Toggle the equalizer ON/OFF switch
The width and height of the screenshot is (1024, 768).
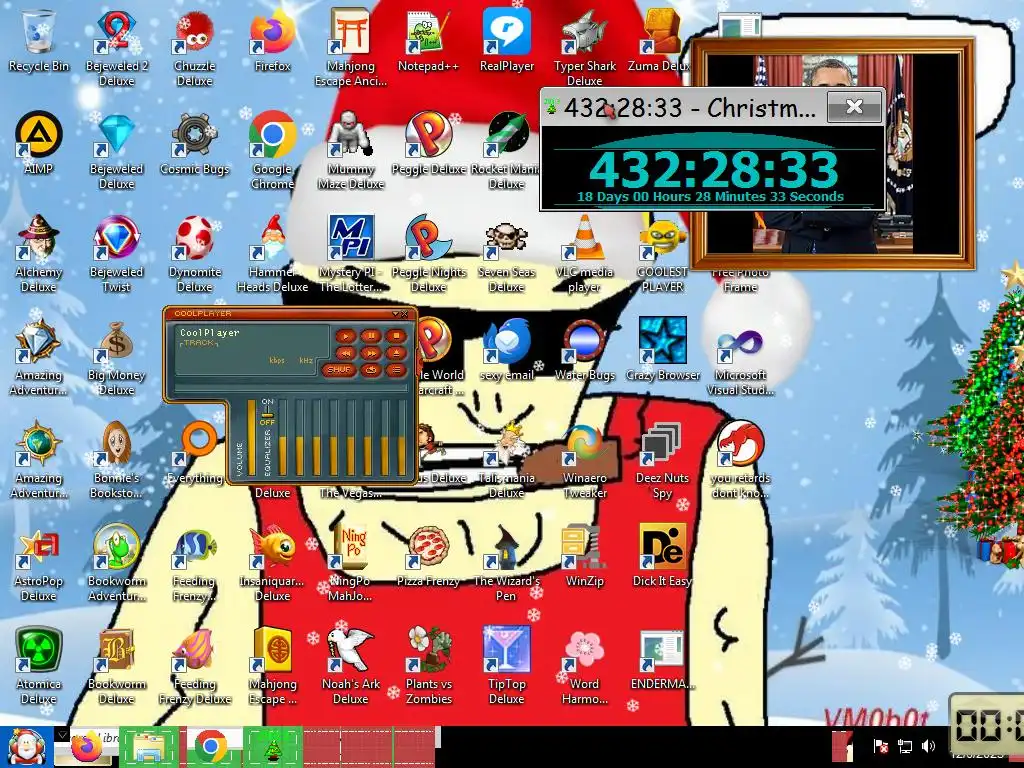(x=267, y=413)
